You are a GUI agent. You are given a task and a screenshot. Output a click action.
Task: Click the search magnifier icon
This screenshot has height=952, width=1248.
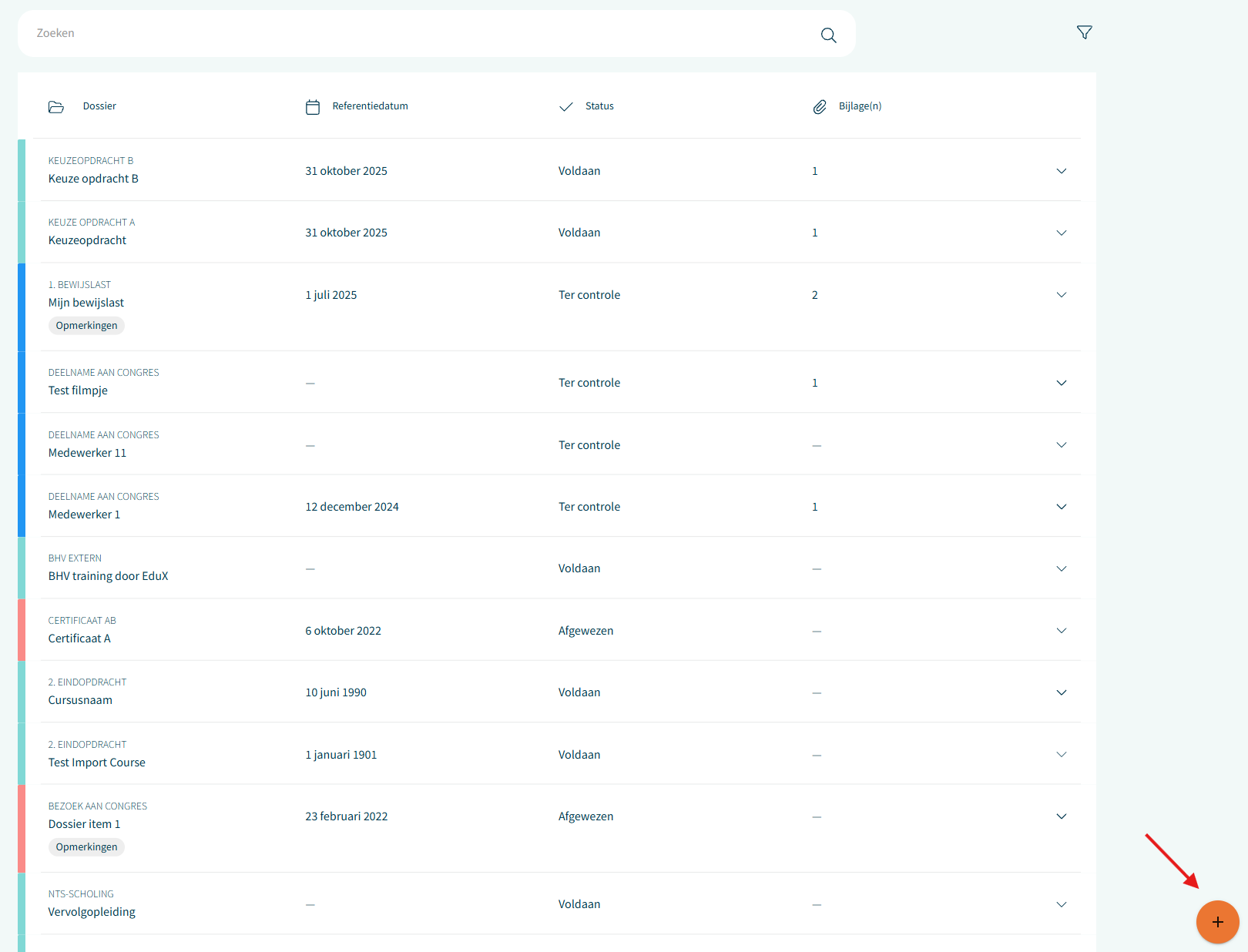coord(828,35)
